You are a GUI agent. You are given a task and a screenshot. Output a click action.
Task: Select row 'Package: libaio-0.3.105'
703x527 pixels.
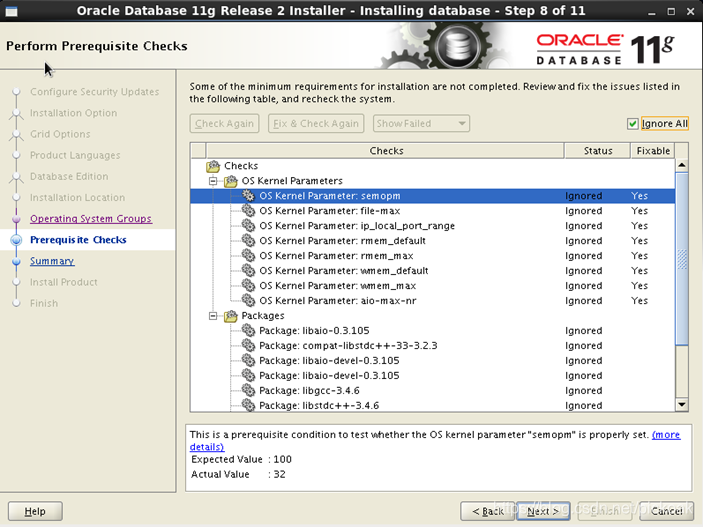click(433, 331)
